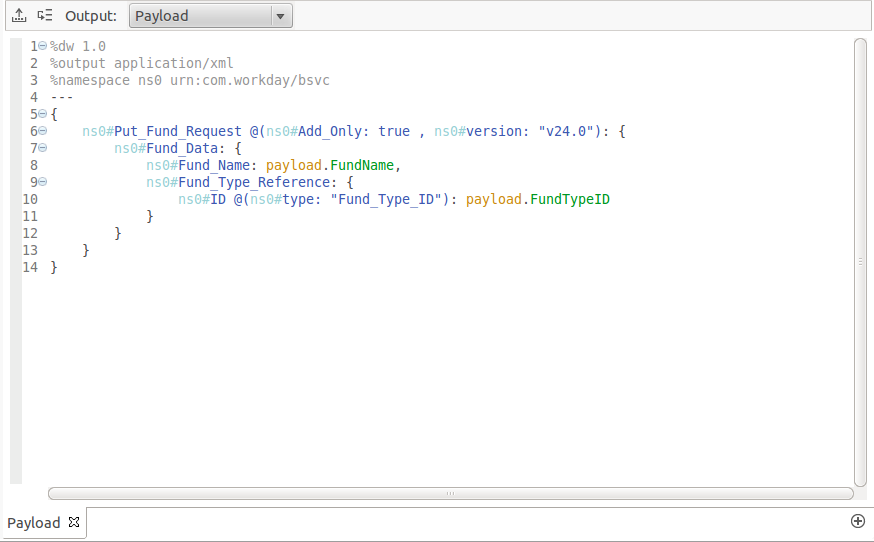Click the add output plus icon
Screen dimensions: 874x542
(857, 521)
